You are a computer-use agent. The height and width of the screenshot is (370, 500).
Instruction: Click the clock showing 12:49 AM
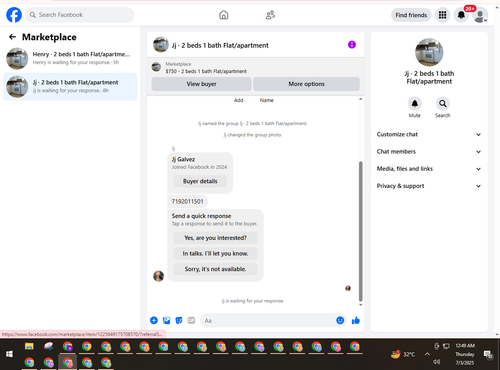[x=465, y=346]
